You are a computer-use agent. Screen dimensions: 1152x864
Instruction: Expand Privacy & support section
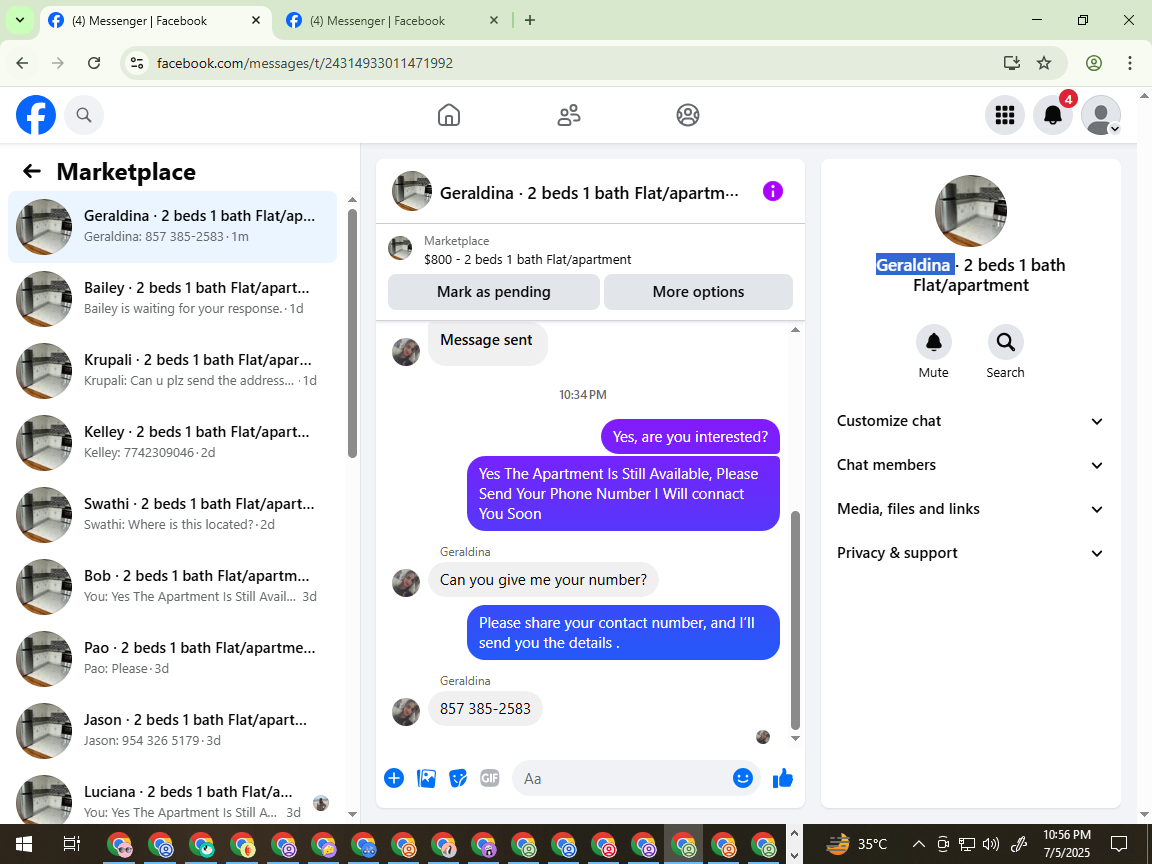click(x=971, y=553)
